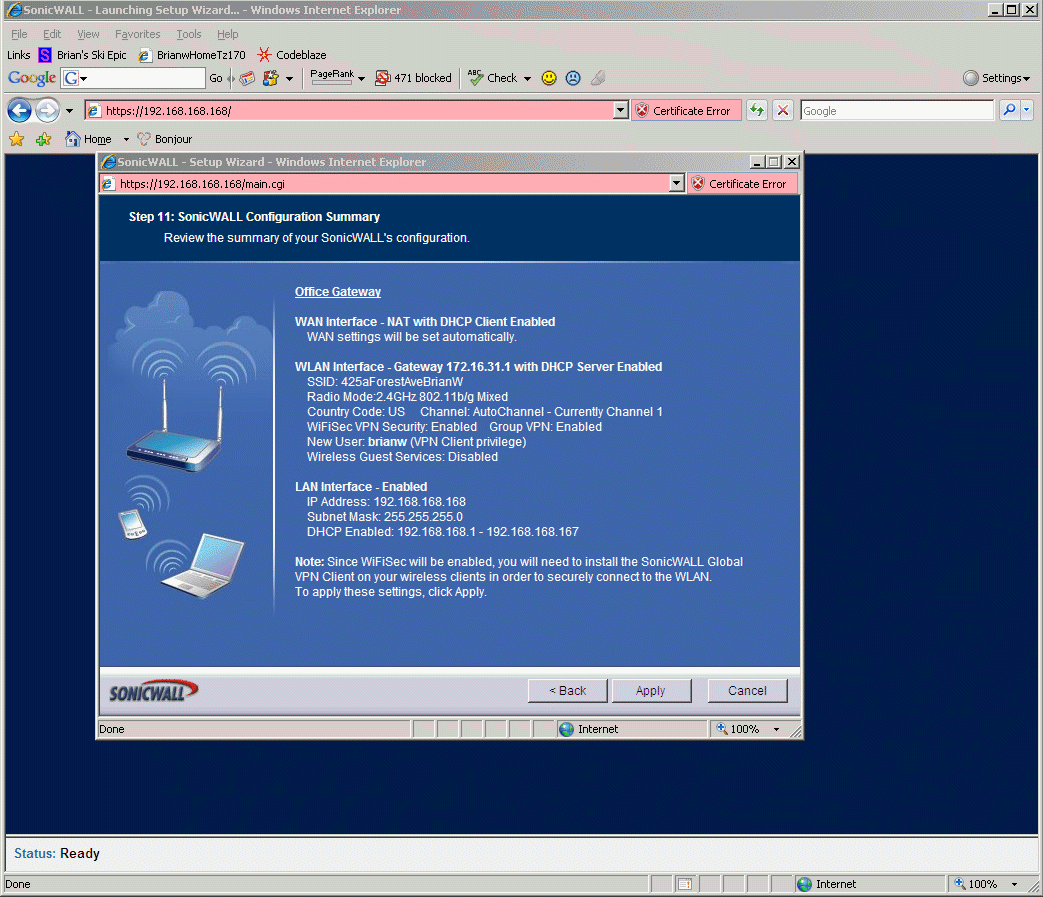Expand the Setup Wizard popup address dropdown

tap(676, 184)
